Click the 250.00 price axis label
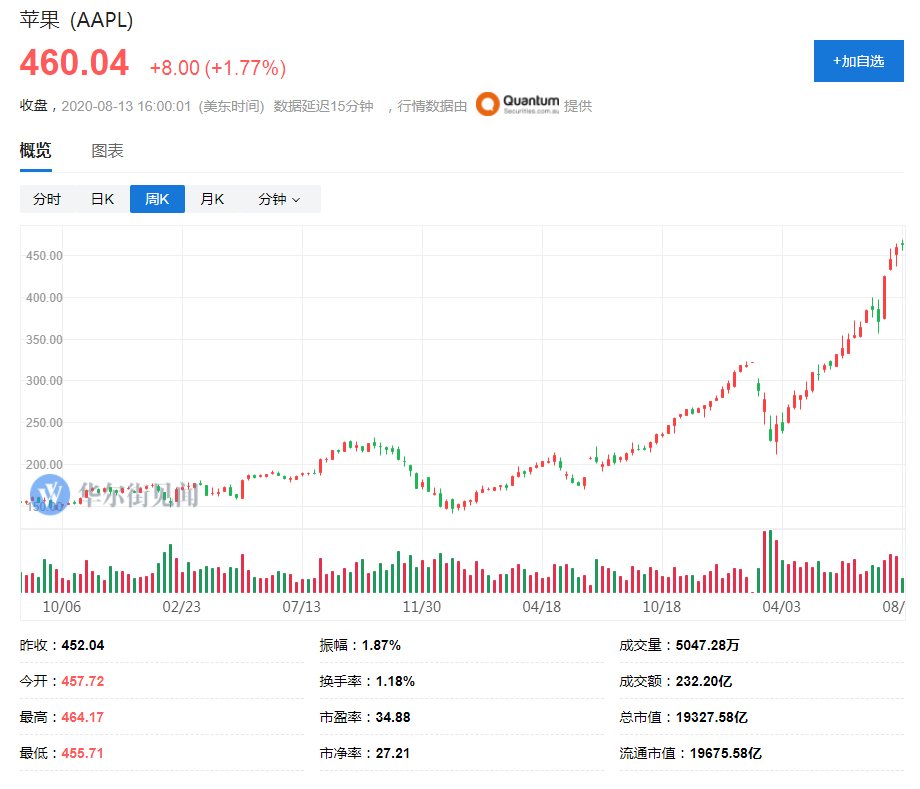The image size is (920, 789). (x=44, y=423)
